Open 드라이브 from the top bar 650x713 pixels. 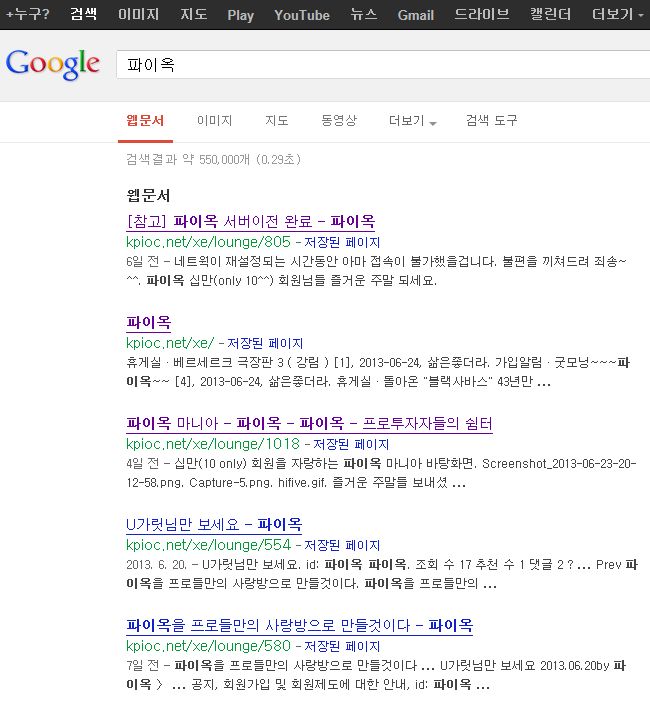(x=482, y=15)
